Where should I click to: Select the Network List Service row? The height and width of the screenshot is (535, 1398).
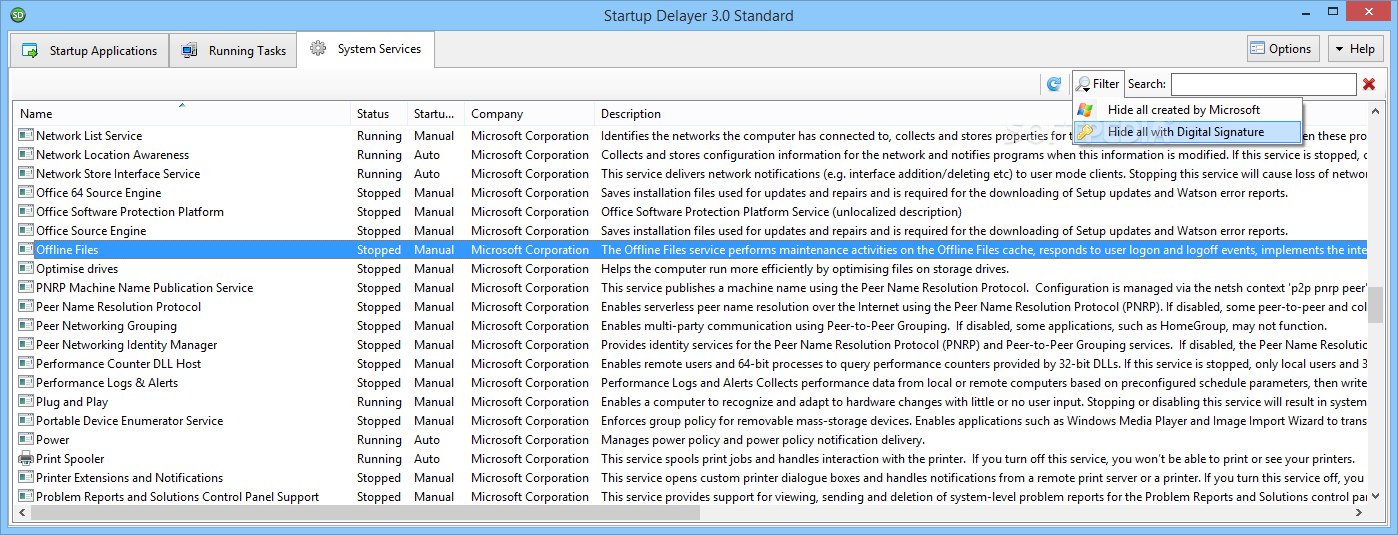pyautogui.click(x=691, y=135)
